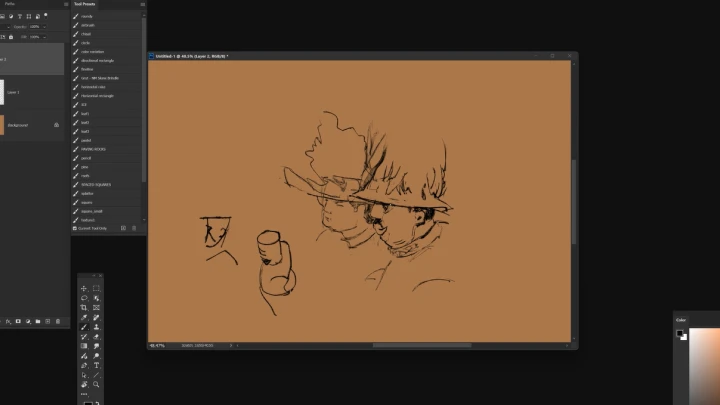Select the Brush tool in toolbox

[x=84, y=327]
